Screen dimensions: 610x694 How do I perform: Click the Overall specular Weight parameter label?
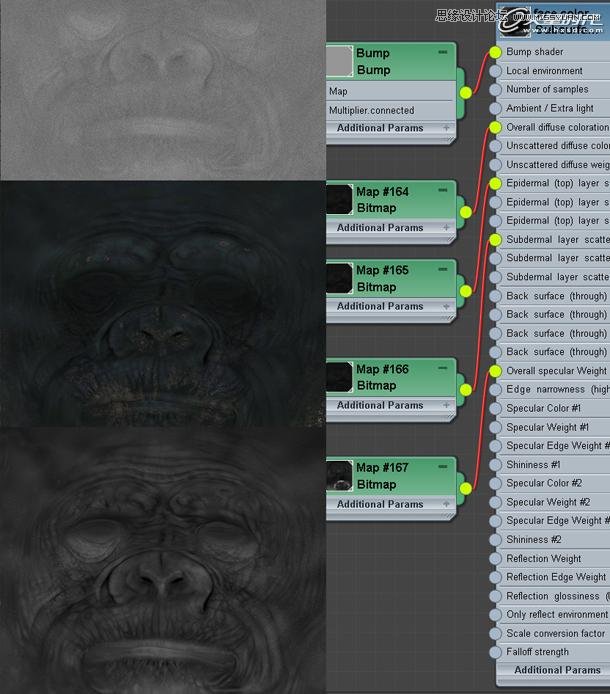pyautogui.click(x=556, y=371)
